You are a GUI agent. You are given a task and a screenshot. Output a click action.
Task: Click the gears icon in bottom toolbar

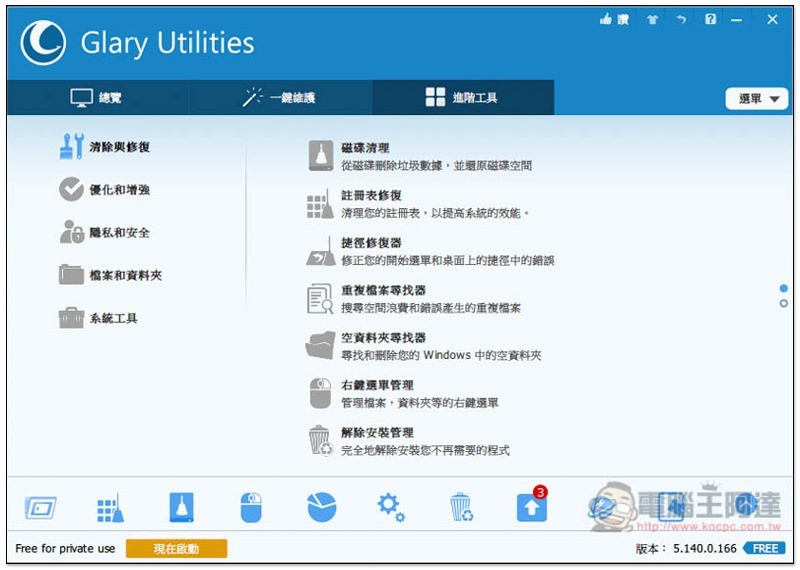(391, 507)
